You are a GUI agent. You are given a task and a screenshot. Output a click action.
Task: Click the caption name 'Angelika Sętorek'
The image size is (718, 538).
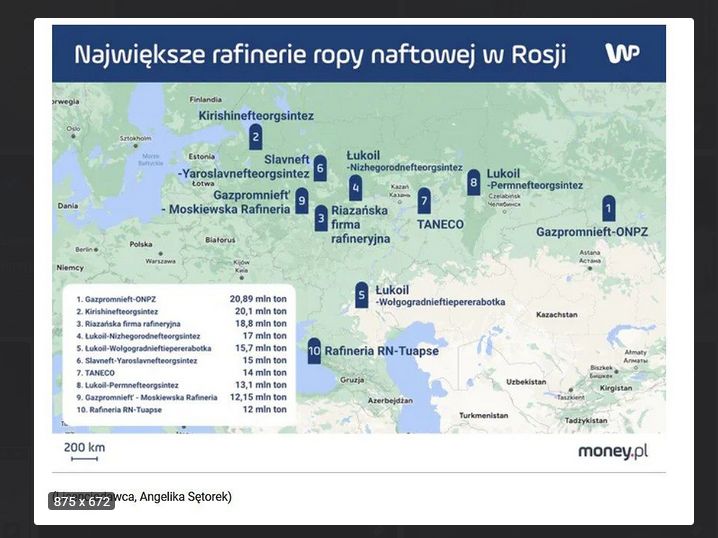[x=184, y=497]
